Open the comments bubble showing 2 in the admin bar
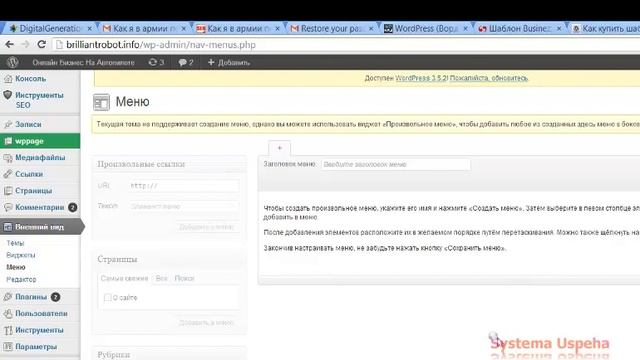 click(x=186, y=62)
